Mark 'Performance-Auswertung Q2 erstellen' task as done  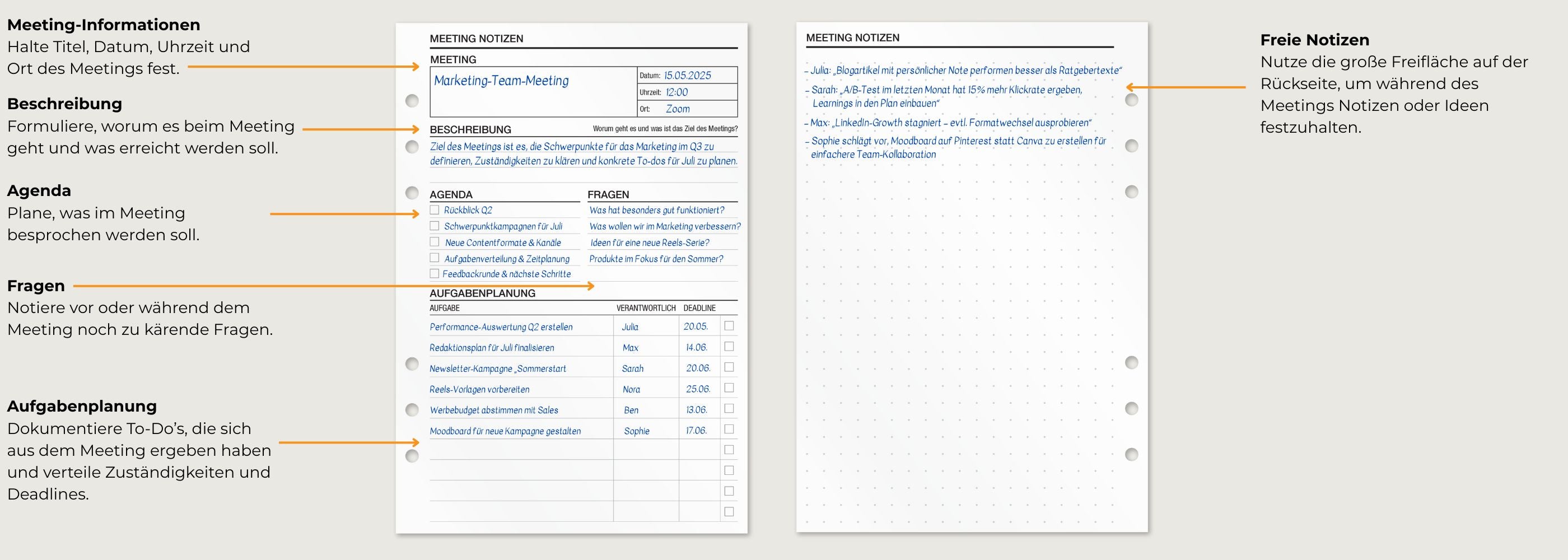729,326
